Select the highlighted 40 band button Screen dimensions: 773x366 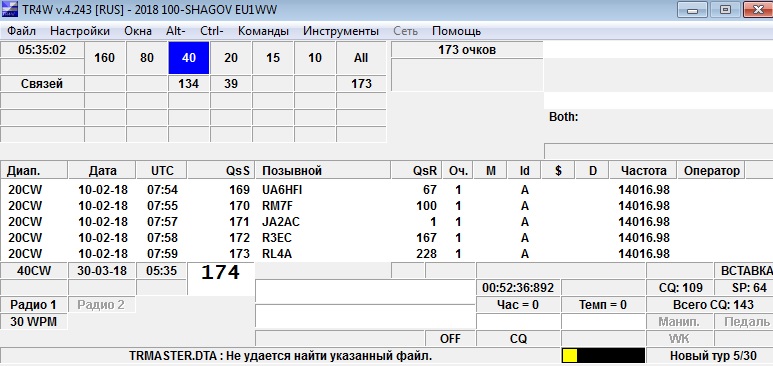click(x=189, y=58)
